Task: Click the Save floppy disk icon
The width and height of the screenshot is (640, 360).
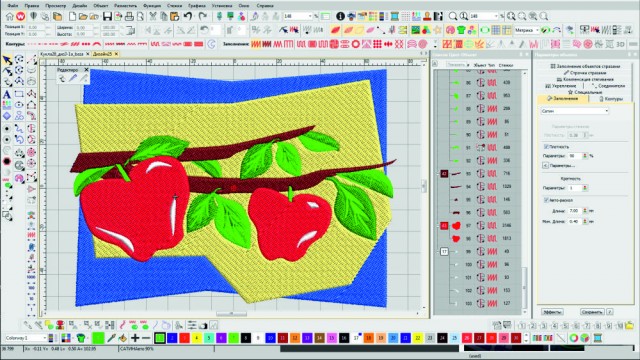Action: click(107, 16)
